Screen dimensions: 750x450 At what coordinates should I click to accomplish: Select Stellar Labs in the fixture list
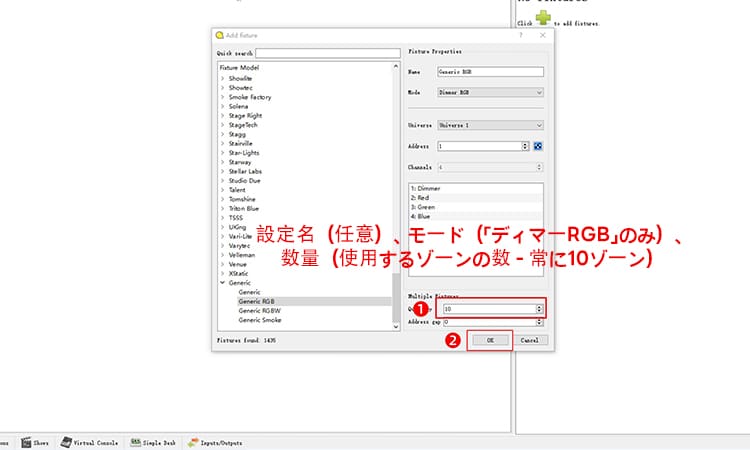245,171
